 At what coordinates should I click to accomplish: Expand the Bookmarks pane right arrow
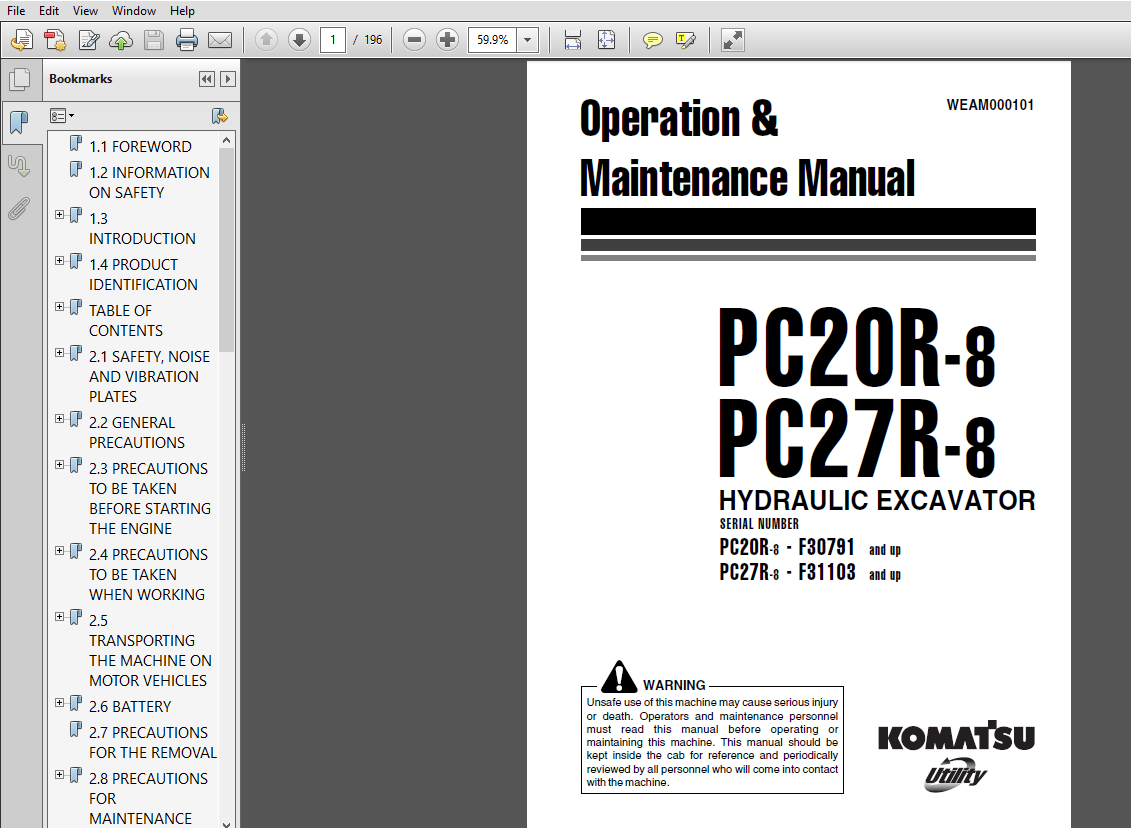(228, 79)
